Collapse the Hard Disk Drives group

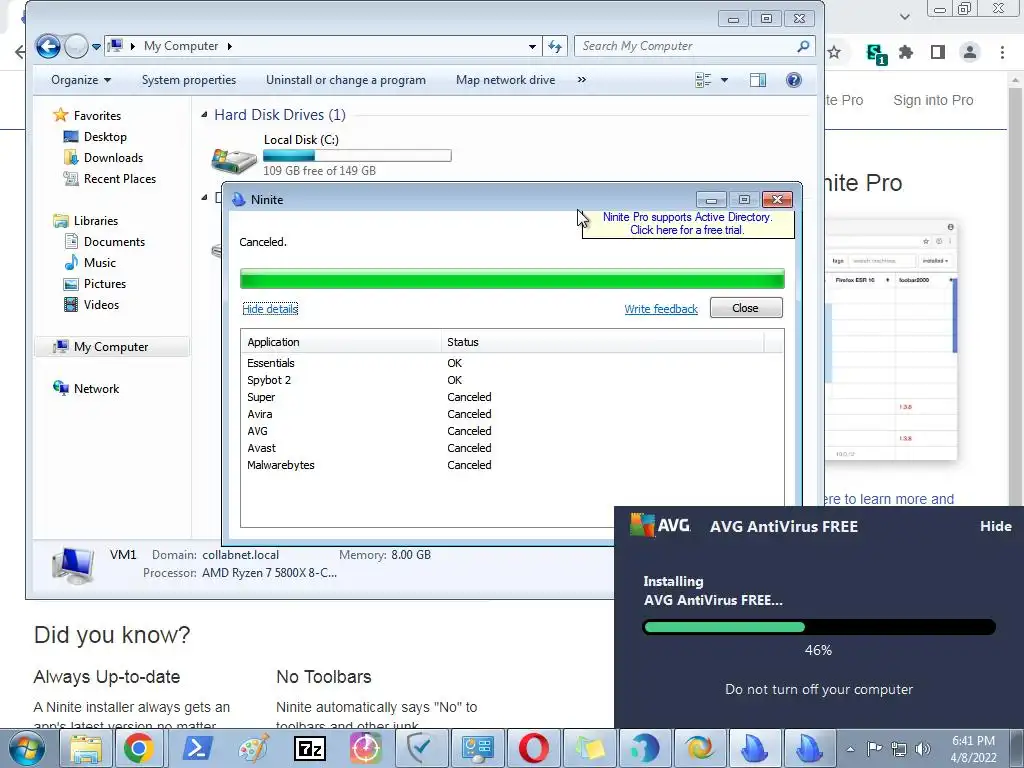[204, 115]
